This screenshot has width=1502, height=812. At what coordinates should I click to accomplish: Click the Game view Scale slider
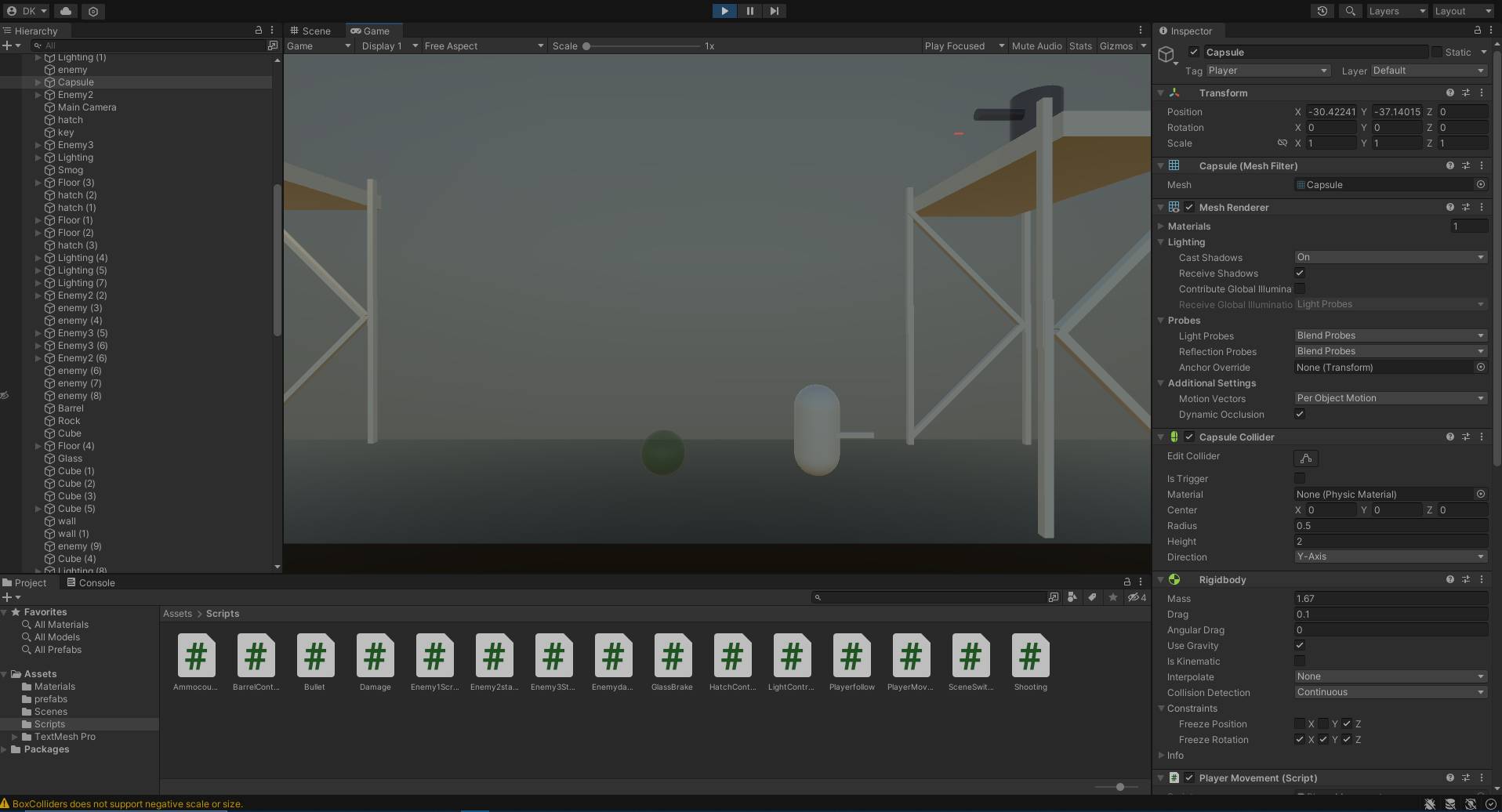point(642,46)
